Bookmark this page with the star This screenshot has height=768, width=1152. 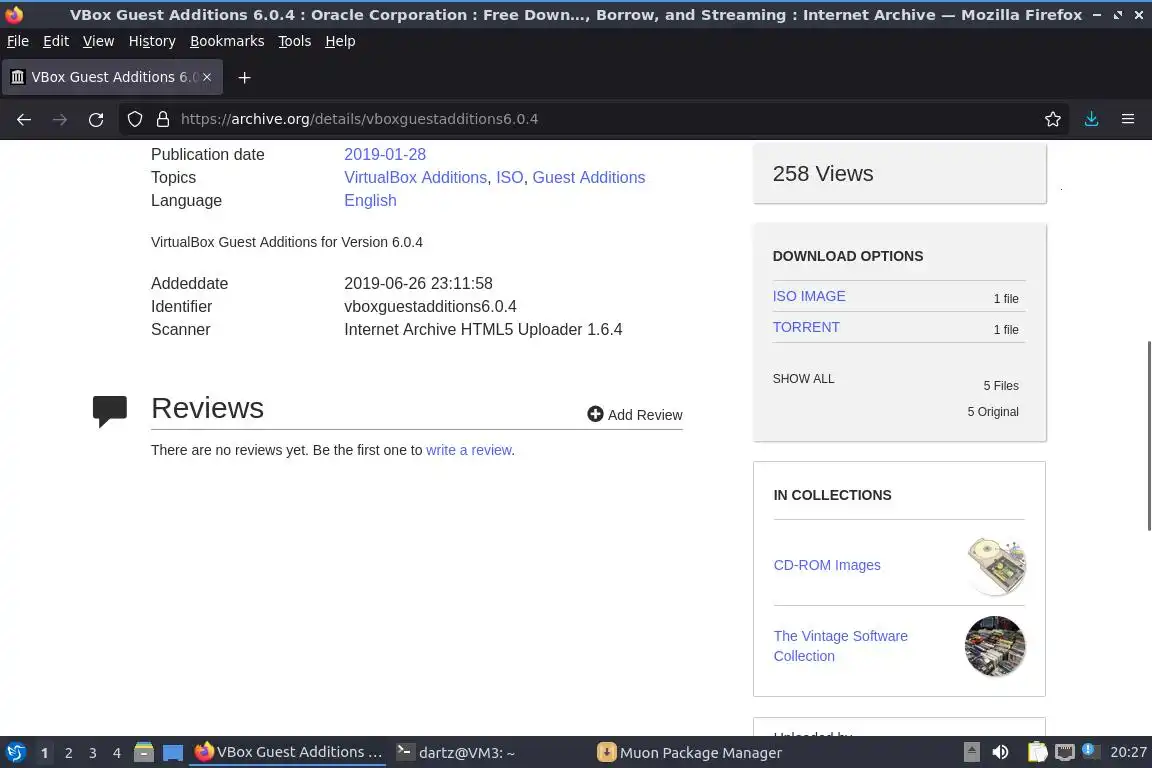1053,119
